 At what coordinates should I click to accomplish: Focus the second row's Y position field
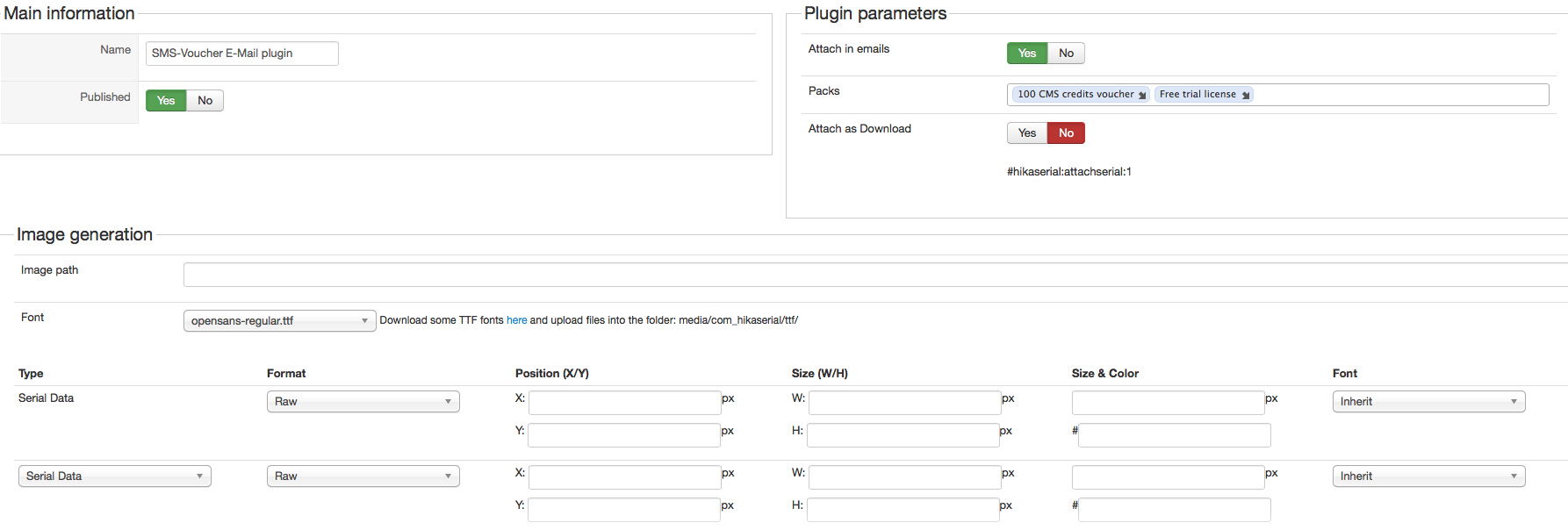(x=623, y=510)
